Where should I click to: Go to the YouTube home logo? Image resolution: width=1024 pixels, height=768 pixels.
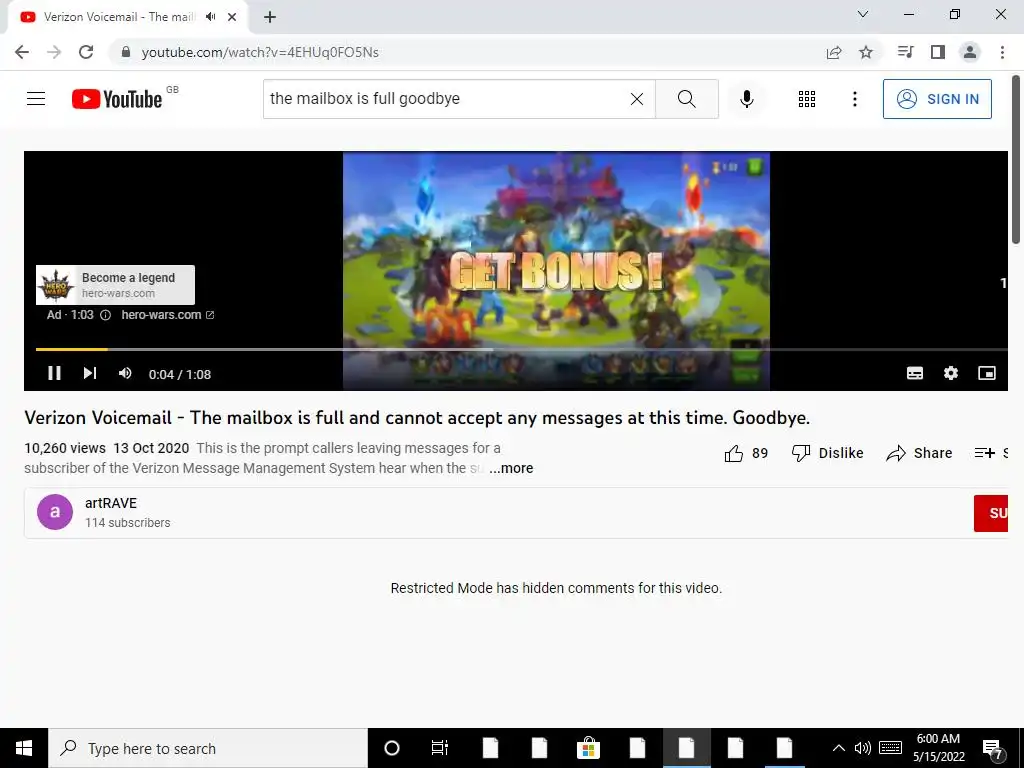pyautogui.click(x=117, y=99)
